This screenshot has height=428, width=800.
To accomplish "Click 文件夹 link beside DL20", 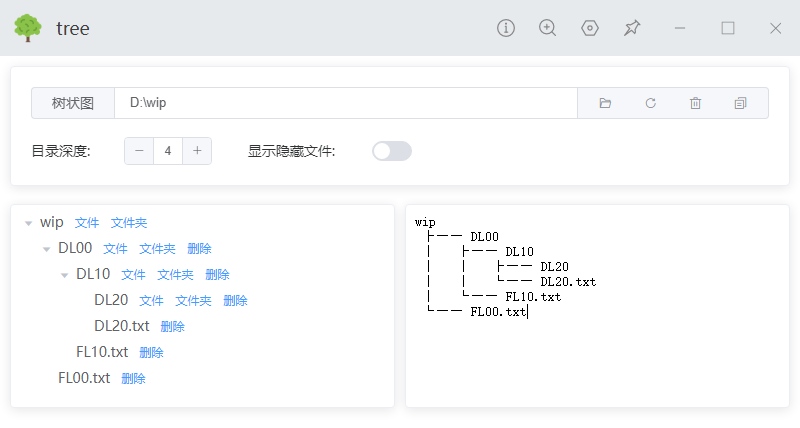I will tap(193, 301).
